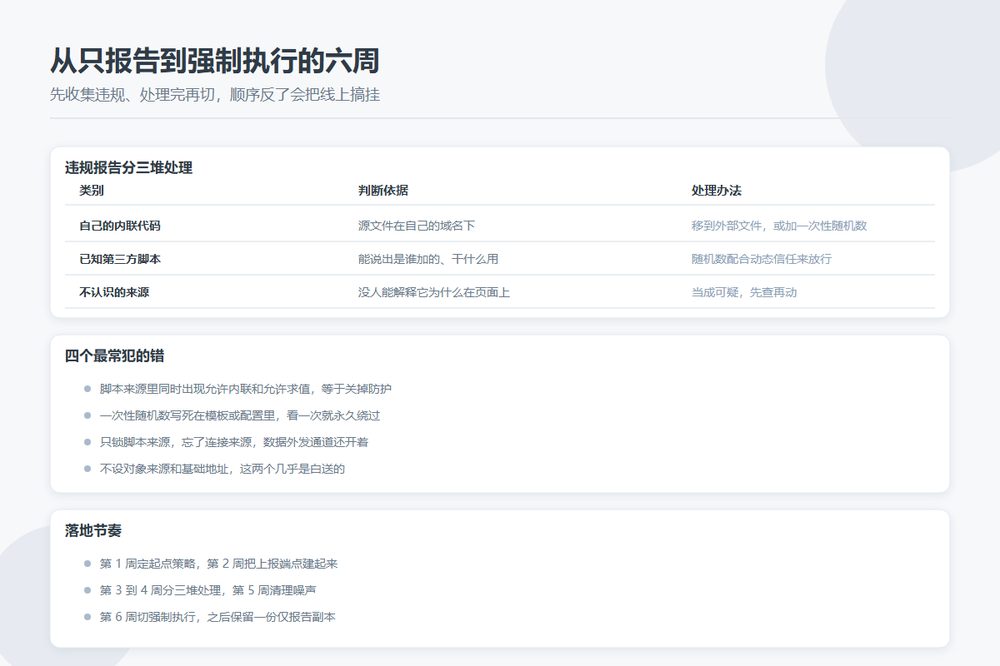This screenshot has width=1000, height=666.
Task: Click heading 违规报告分三堆处理
Action: (x=128, y=168)
